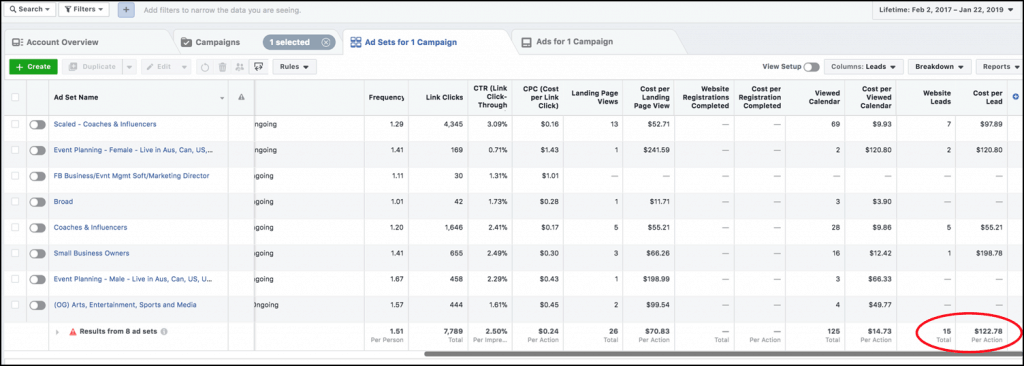Viewport: 1024px width, 366px height.
Task: Click the refresh/revert circular arrow icon
Action: [x=205, y=67]
